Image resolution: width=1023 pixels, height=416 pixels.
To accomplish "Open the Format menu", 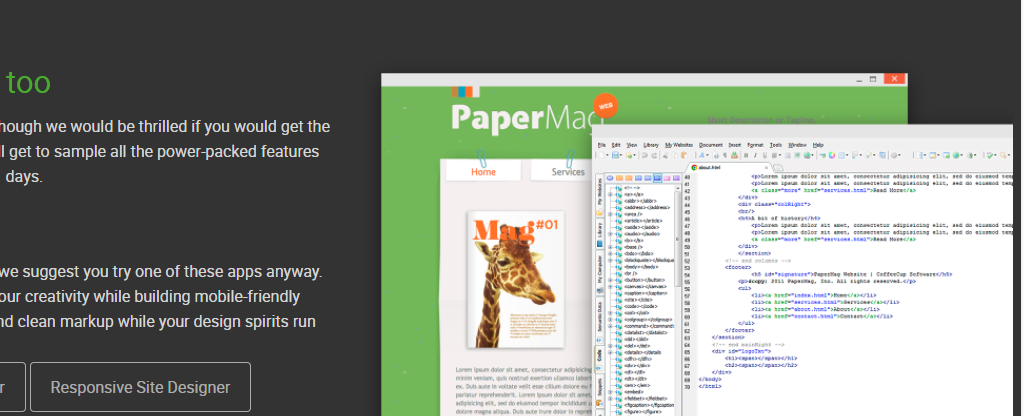I will click(x=756, y=145).
